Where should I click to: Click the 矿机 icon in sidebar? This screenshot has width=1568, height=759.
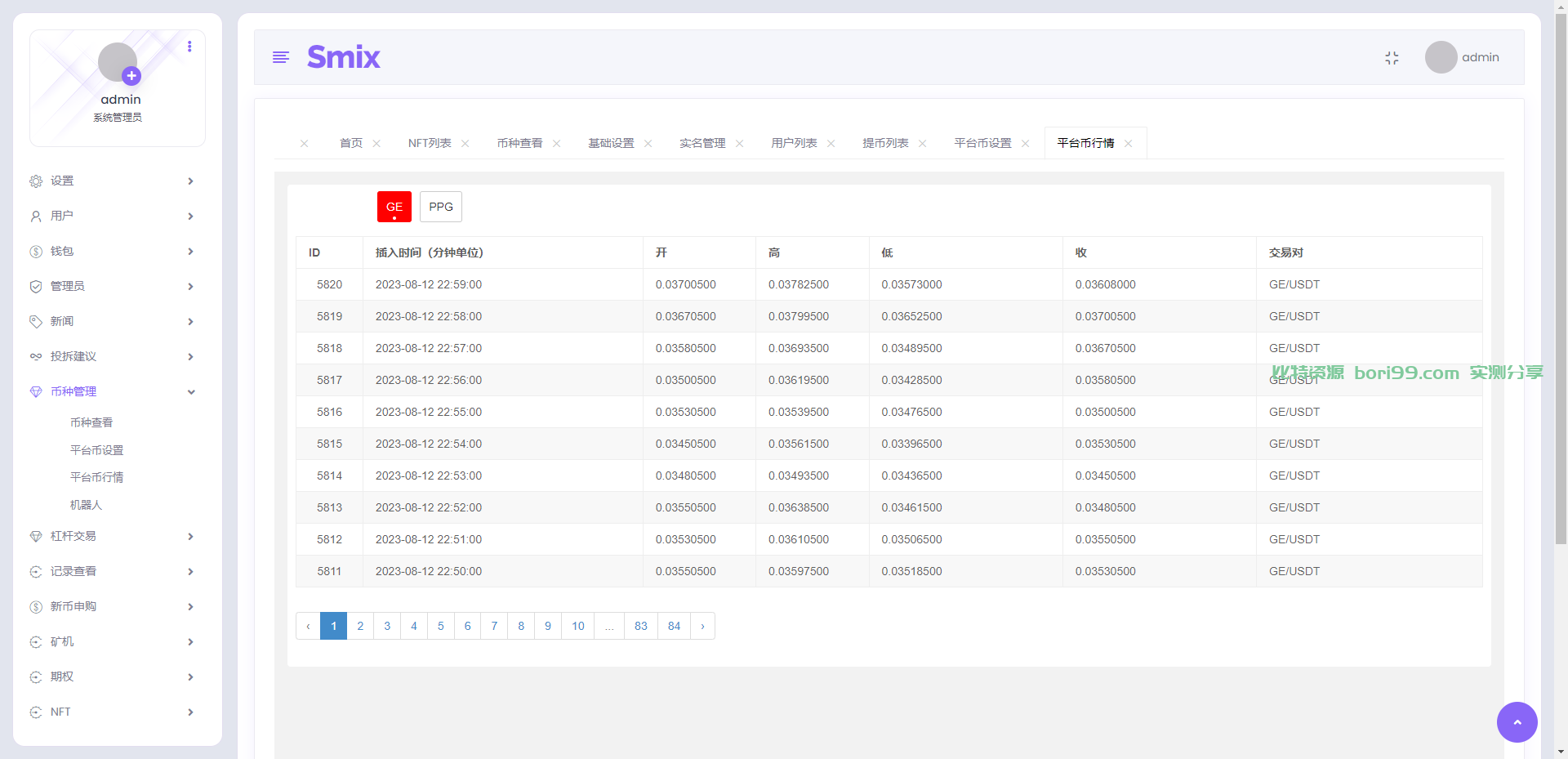click(x=36, y=642)
